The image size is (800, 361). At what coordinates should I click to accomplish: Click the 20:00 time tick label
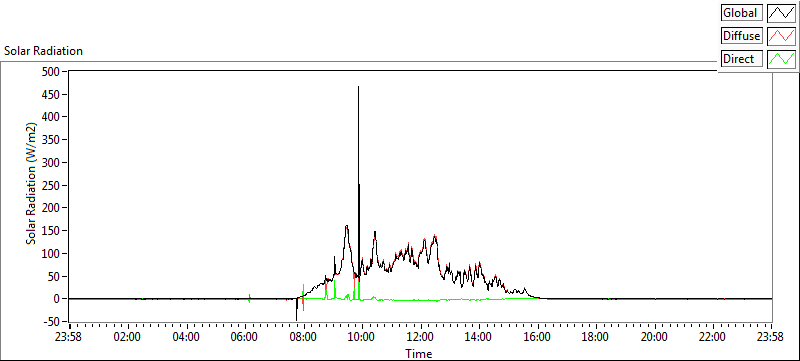tap(655, 337)
